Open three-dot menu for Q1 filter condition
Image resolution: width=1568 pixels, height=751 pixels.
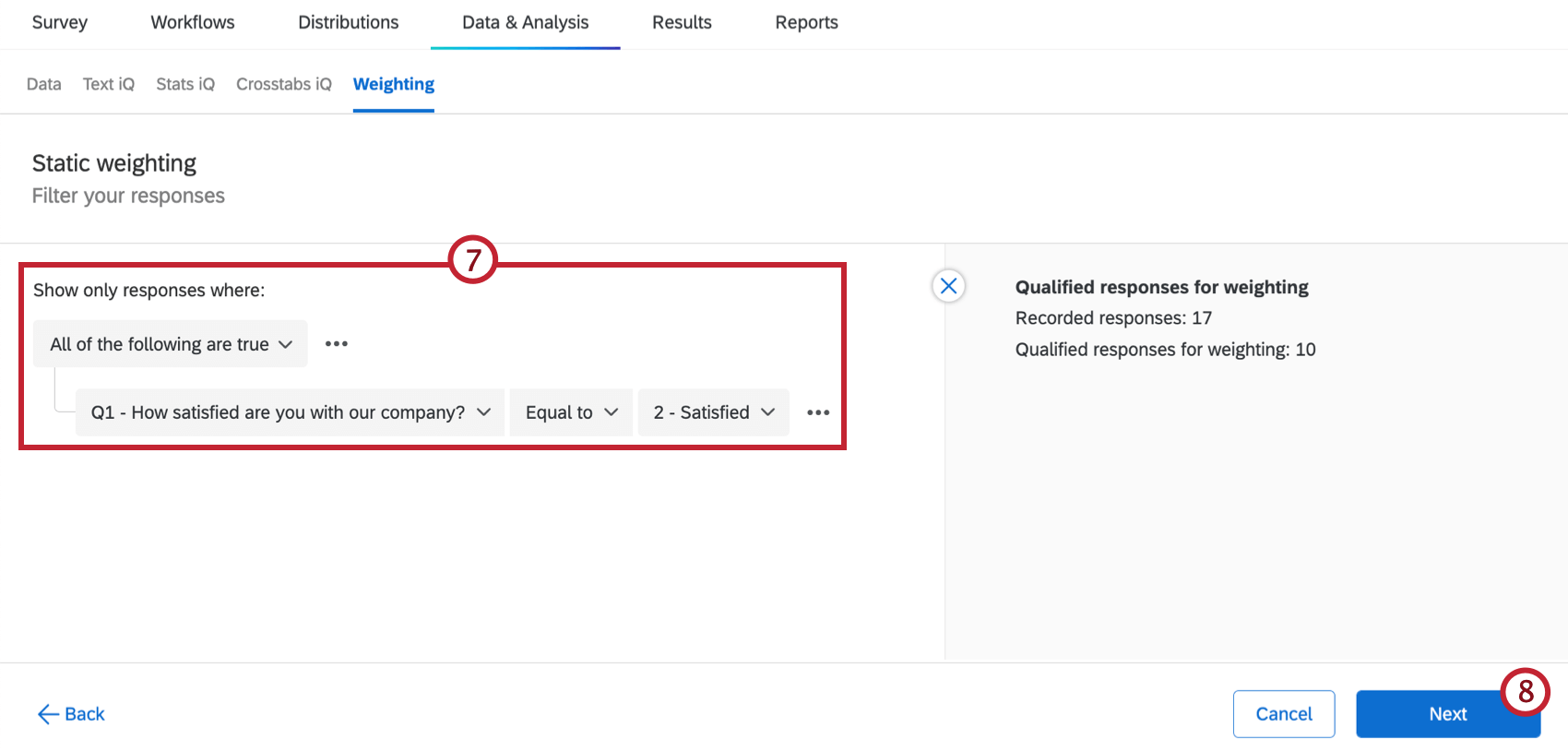click(x=818, y=412)
